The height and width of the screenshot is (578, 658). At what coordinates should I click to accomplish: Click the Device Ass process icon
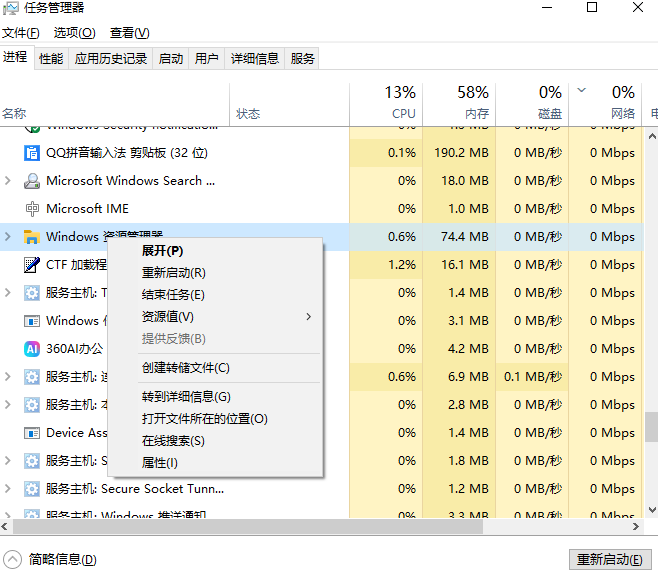tap(32, 433)
